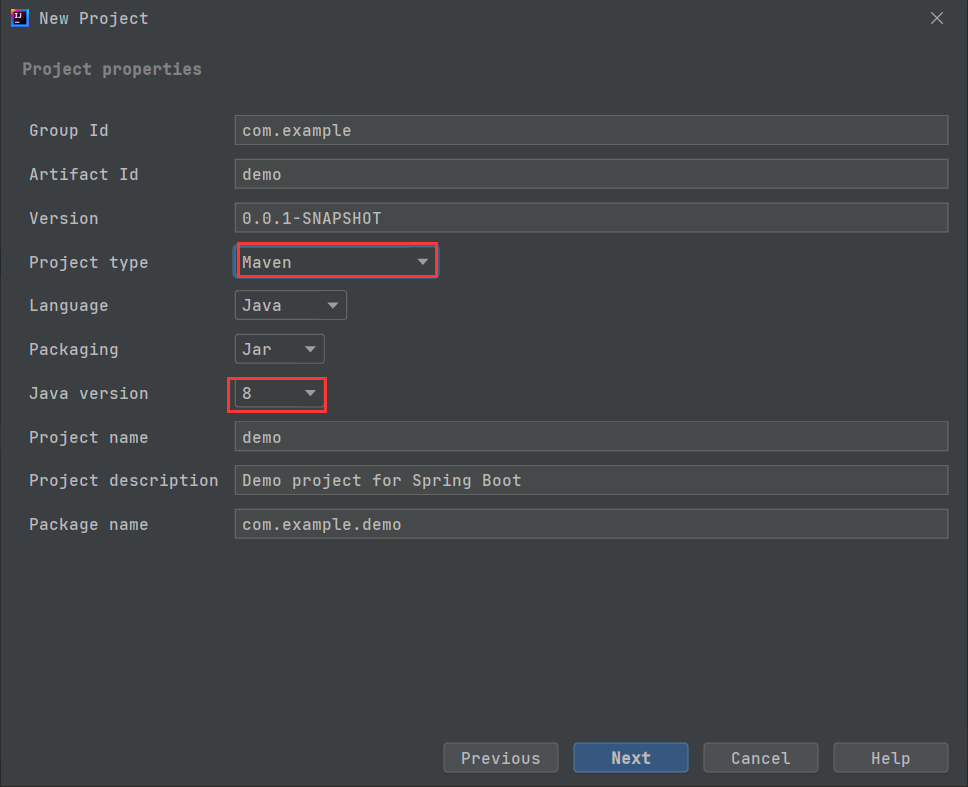Select the Project name input field

coord(590,437)
